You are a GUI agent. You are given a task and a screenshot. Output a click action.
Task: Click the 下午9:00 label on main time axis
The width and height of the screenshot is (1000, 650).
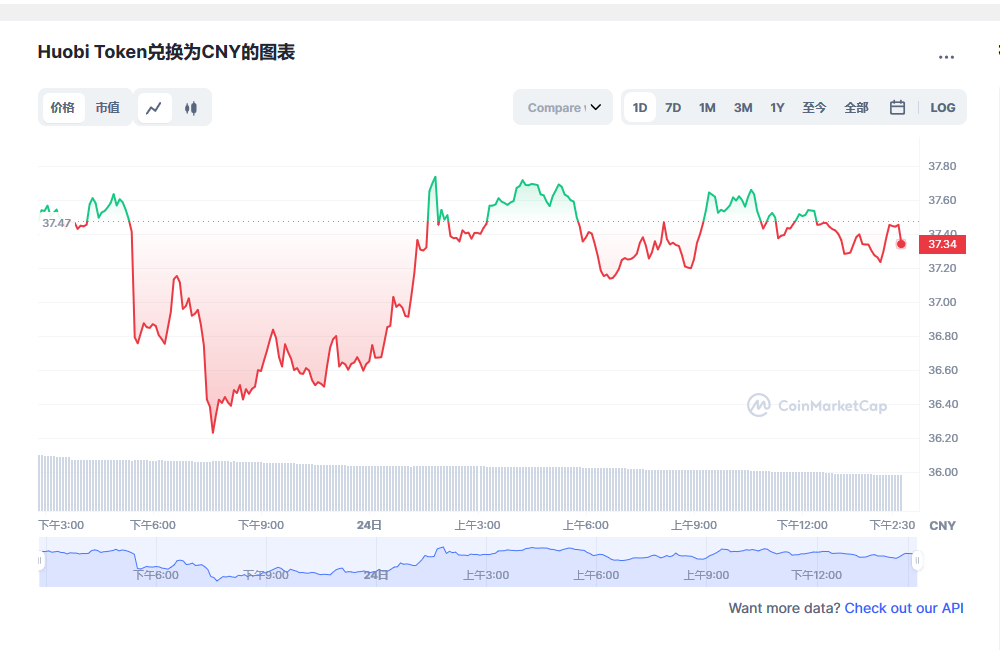(x=261, y=525)
